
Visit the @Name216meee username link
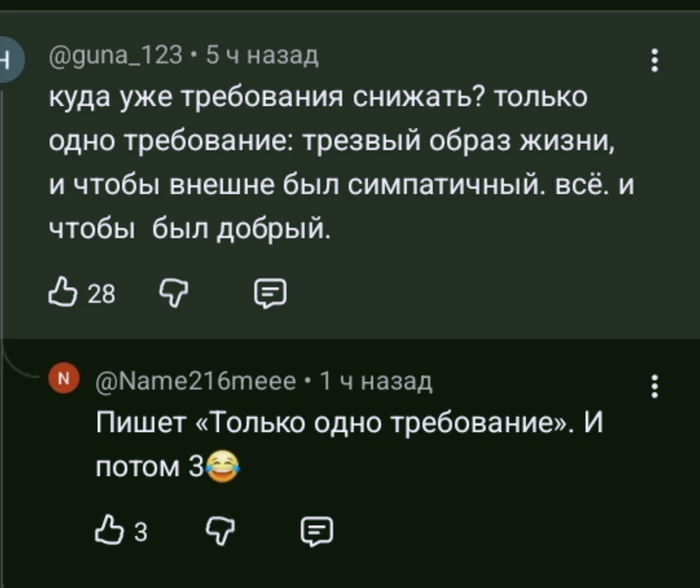(x=194, y=381)
